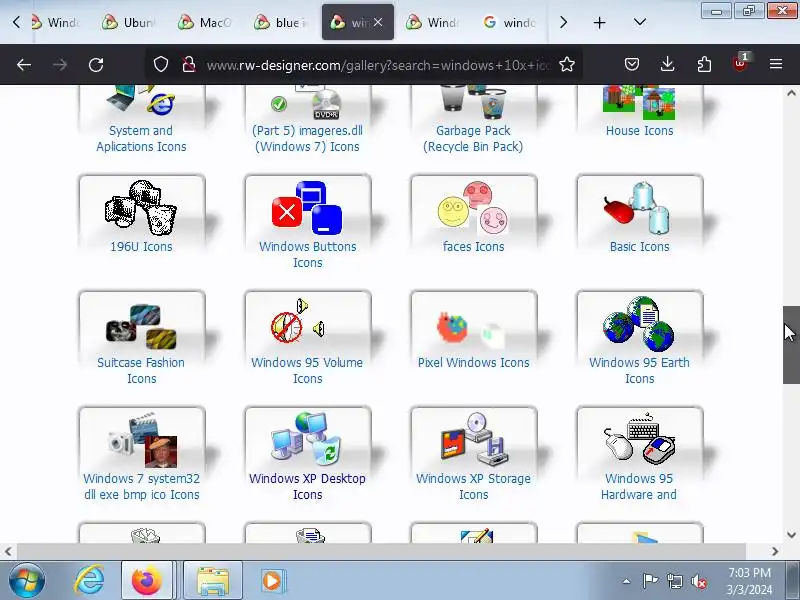The image size is (800, 600).
Task: Show hidden tray icons via the taskbar arrow
Action: click(627, 581)
